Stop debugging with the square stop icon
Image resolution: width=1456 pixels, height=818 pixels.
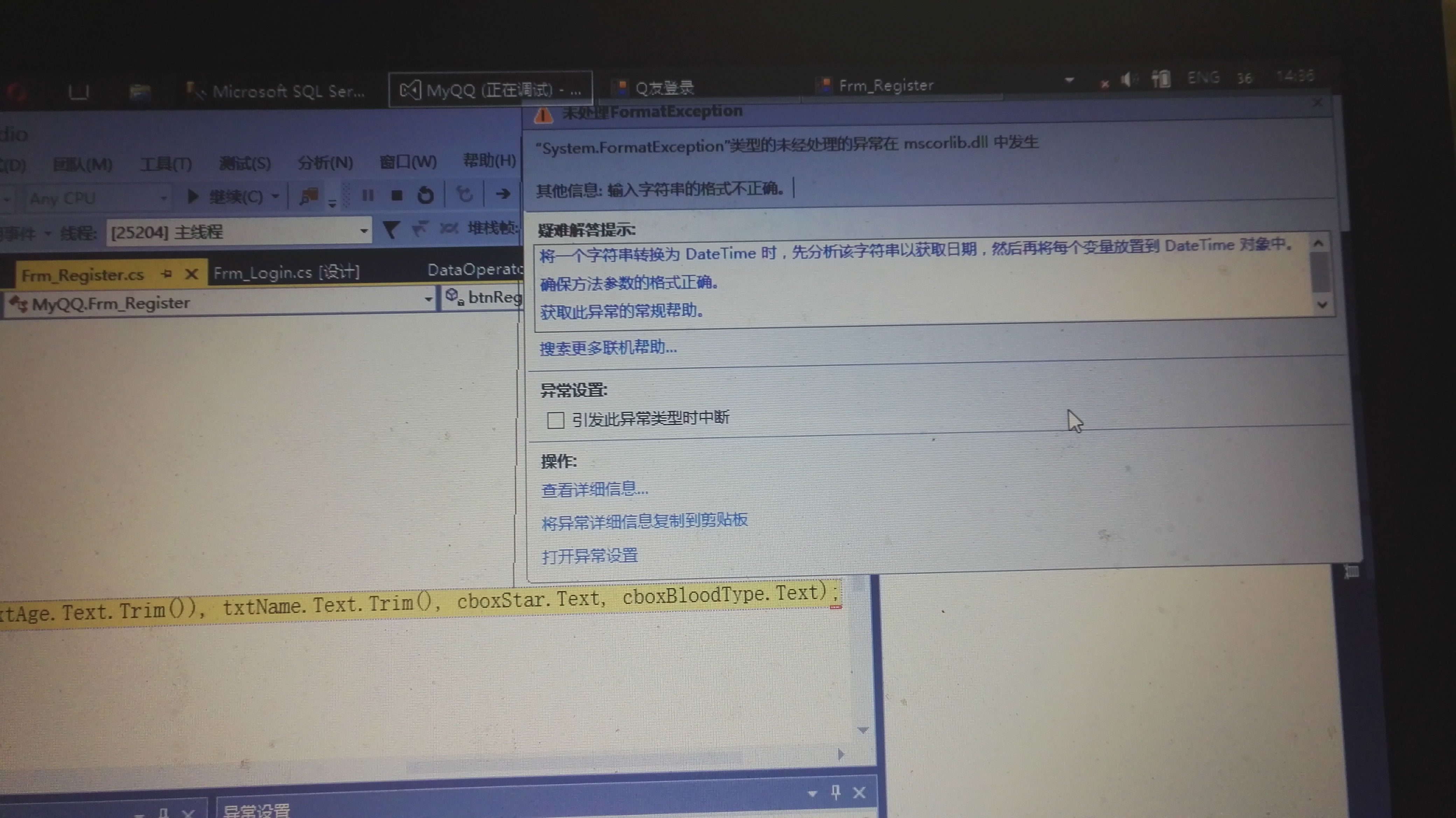396,195
